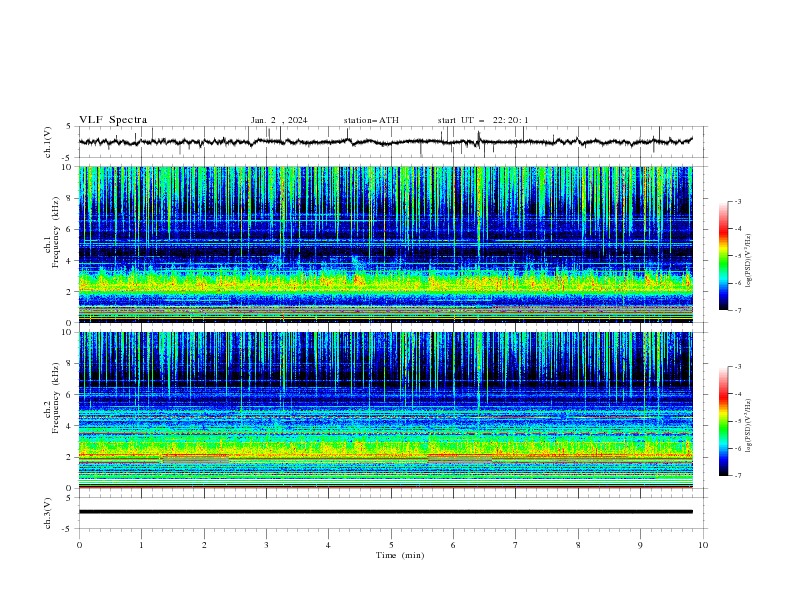Click time axis tick label "8"
792x612 pixels.
578,545
